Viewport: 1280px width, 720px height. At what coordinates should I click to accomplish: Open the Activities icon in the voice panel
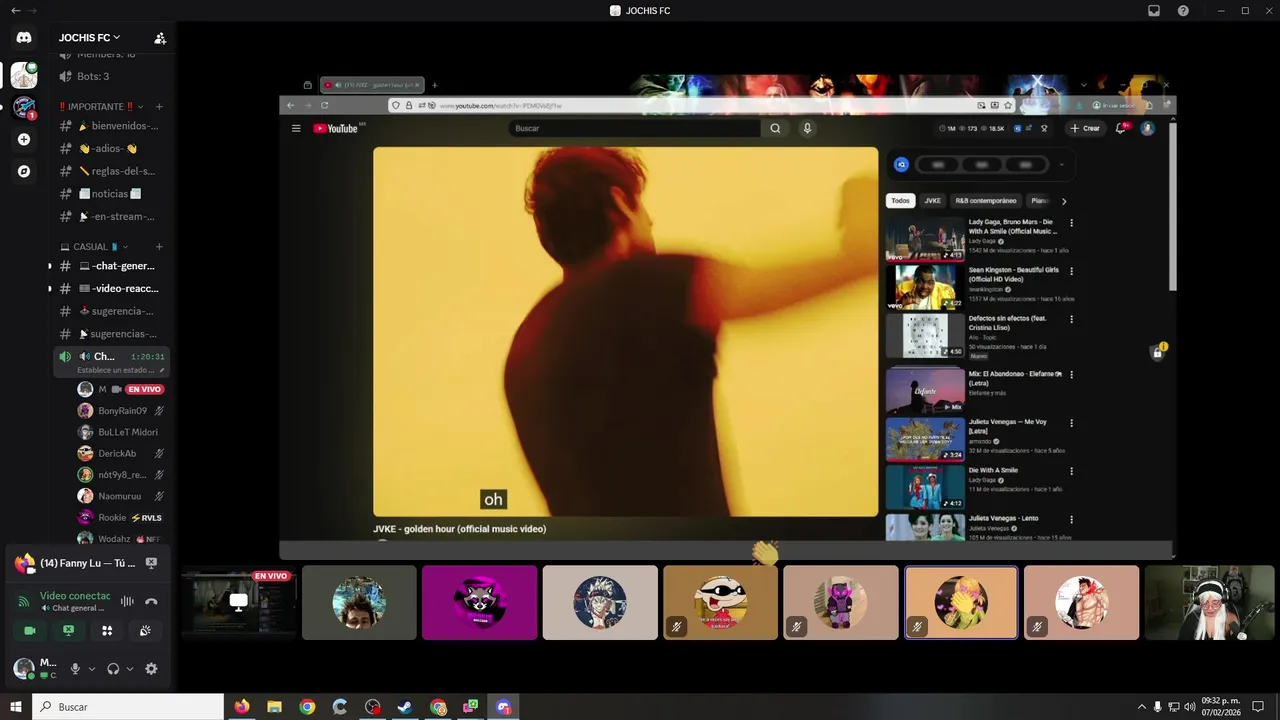coord(107,630)
